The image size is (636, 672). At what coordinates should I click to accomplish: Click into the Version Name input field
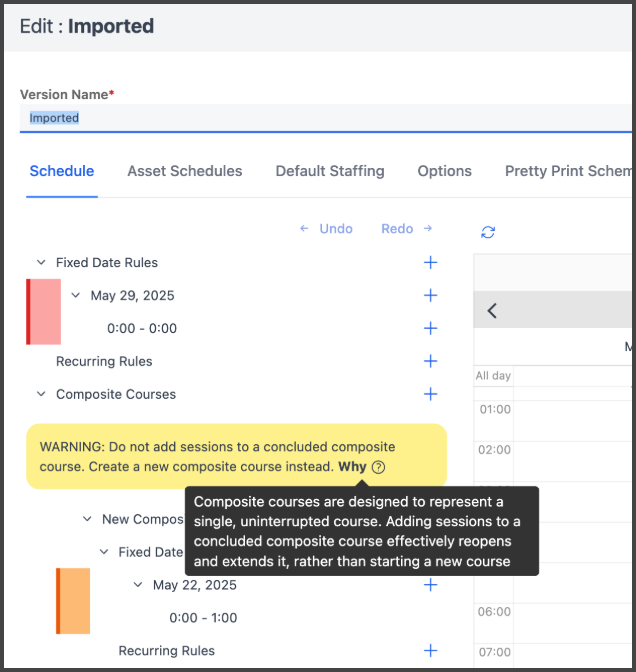(x=326, y=118)
